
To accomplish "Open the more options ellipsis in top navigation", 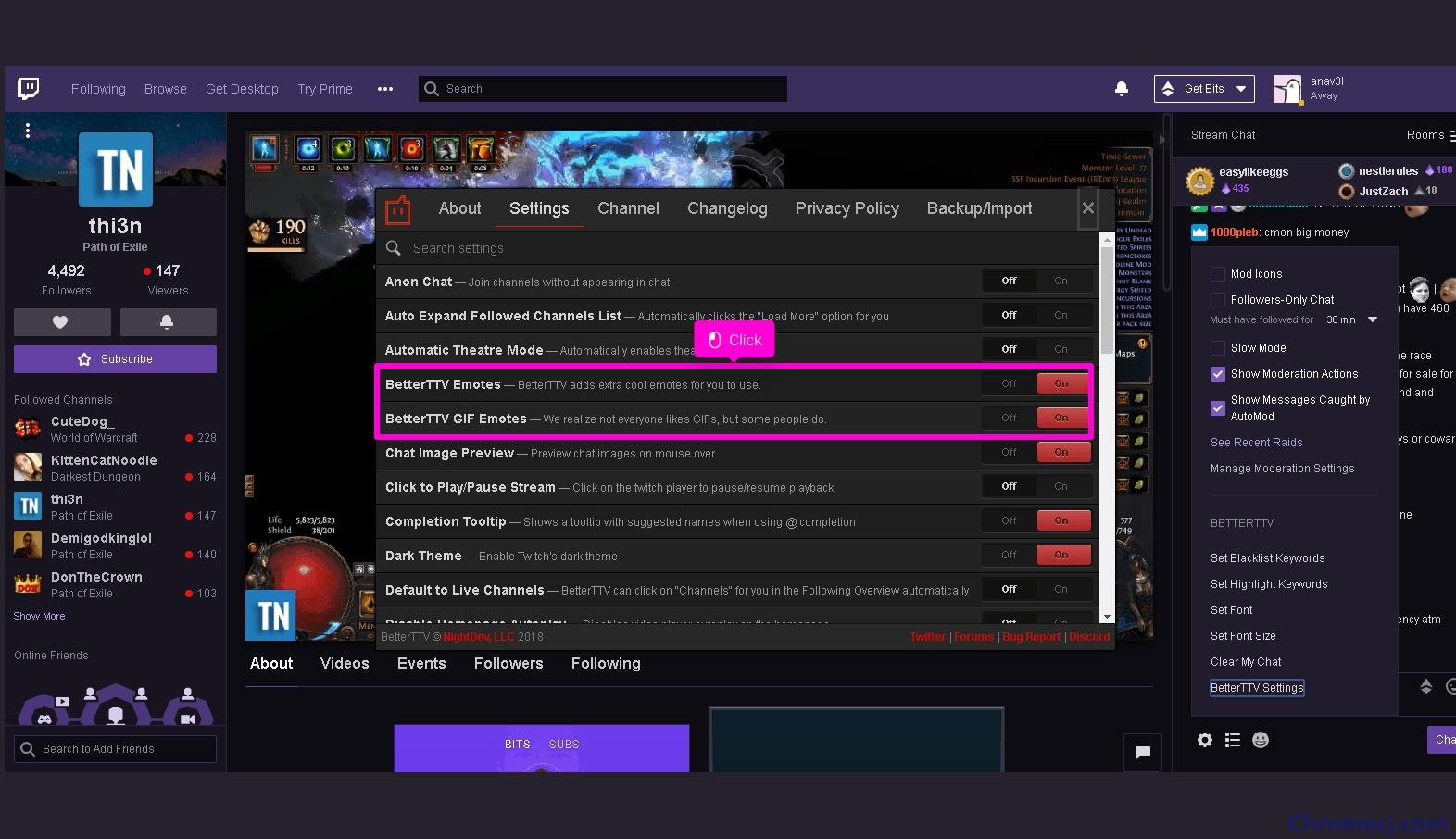I will pos(385,89).
